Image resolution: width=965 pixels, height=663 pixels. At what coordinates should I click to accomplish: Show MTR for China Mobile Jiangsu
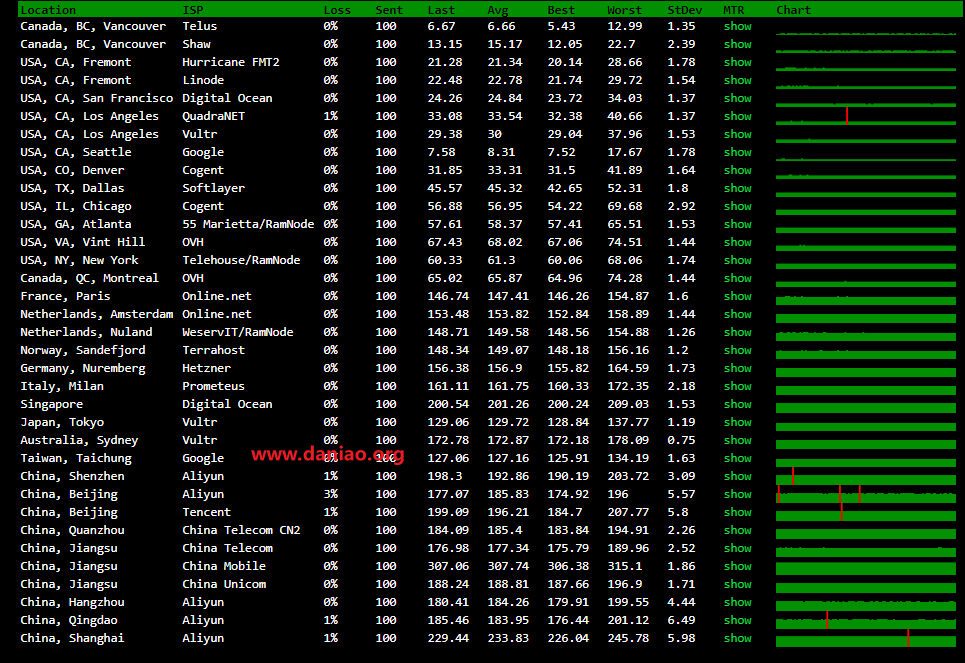pos(737,566)
